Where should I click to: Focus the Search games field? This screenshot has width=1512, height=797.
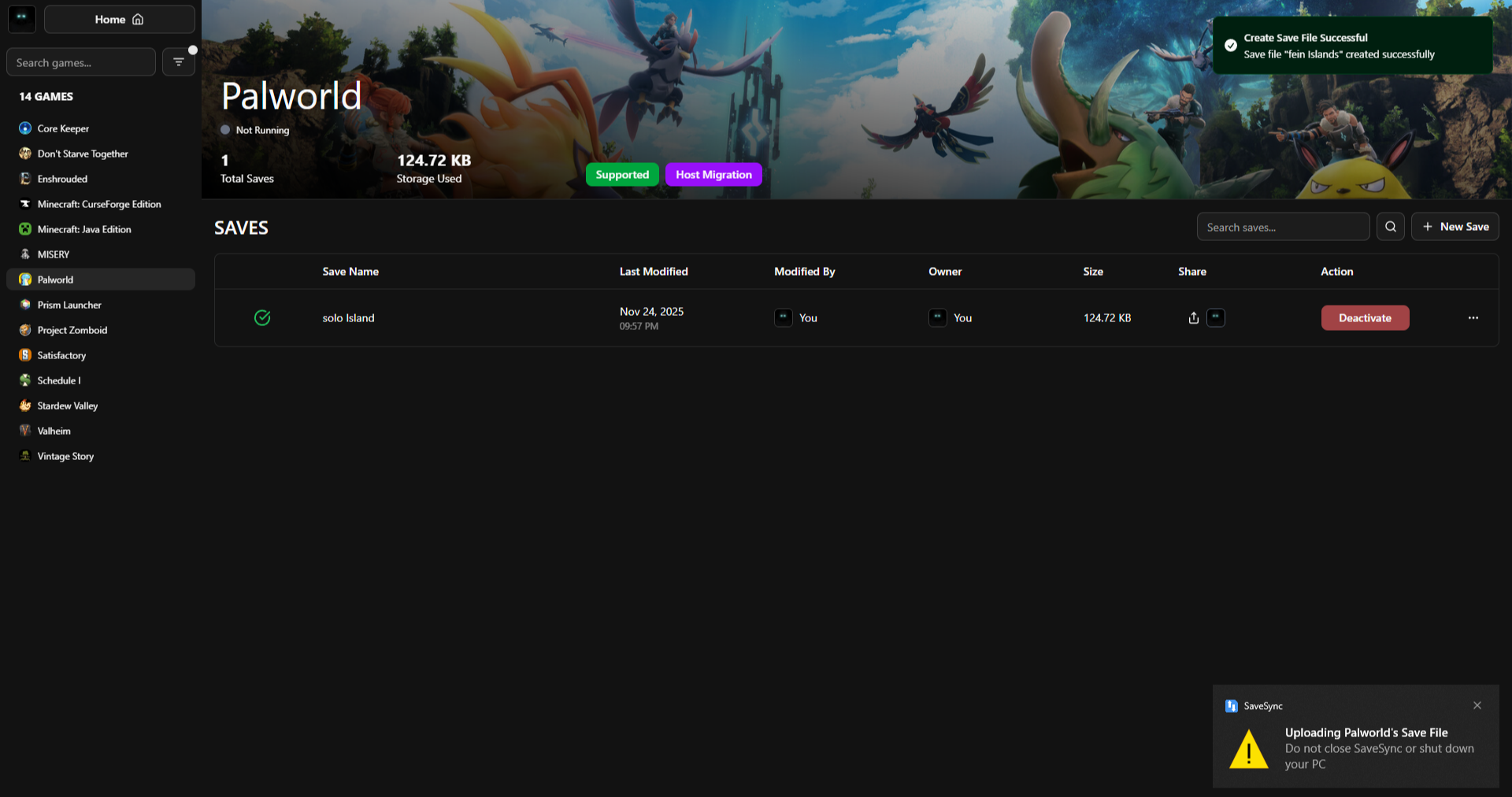[81, 62]
